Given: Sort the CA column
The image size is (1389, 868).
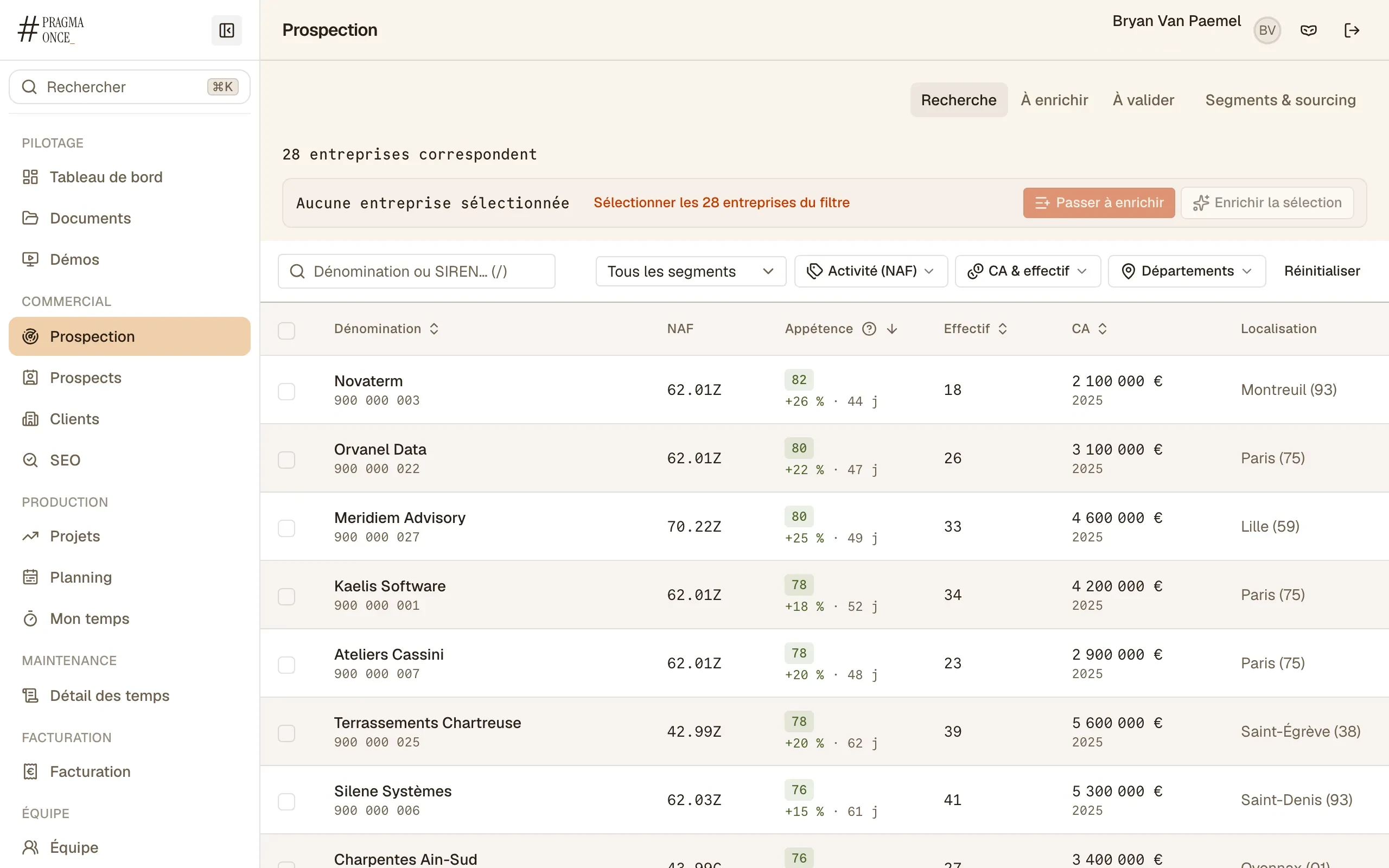Looking at the screenshot, I should pos(1089,328).
